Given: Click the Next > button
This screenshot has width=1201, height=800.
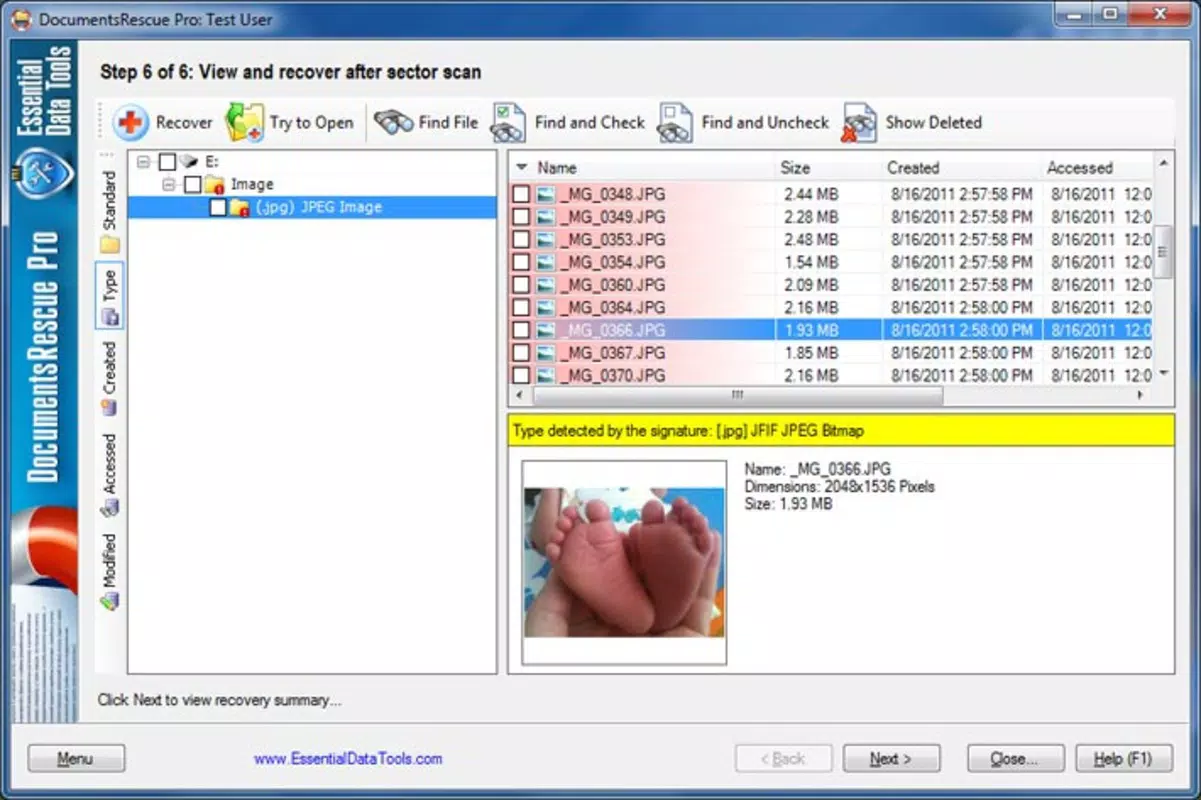Looking at the screenshot, I should (x=891, y=759).
